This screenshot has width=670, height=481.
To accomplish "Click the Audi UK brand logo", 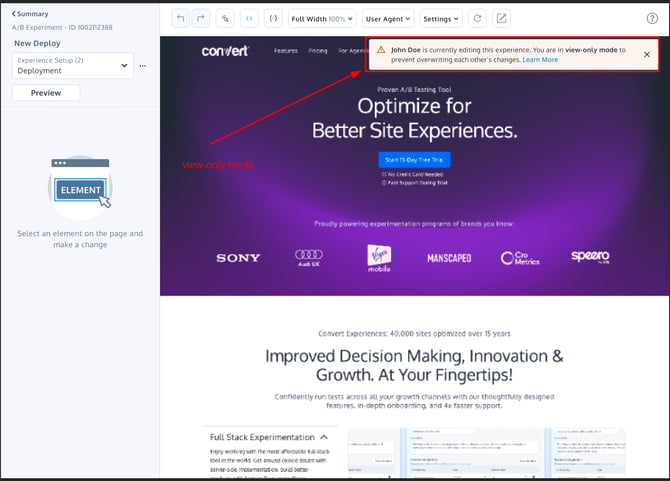I will point(309,258).
